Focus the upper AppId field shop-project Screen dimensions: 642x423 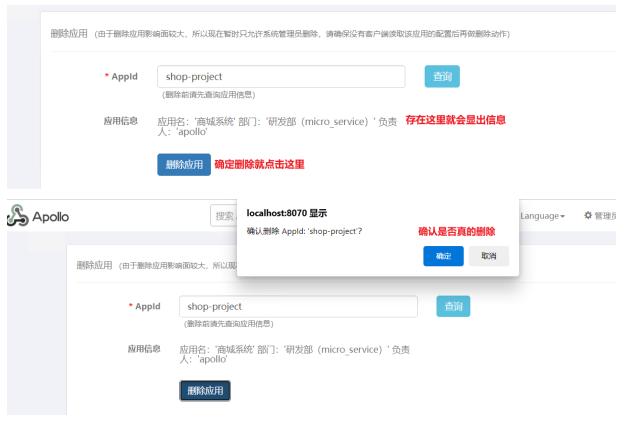coord(281,77)
